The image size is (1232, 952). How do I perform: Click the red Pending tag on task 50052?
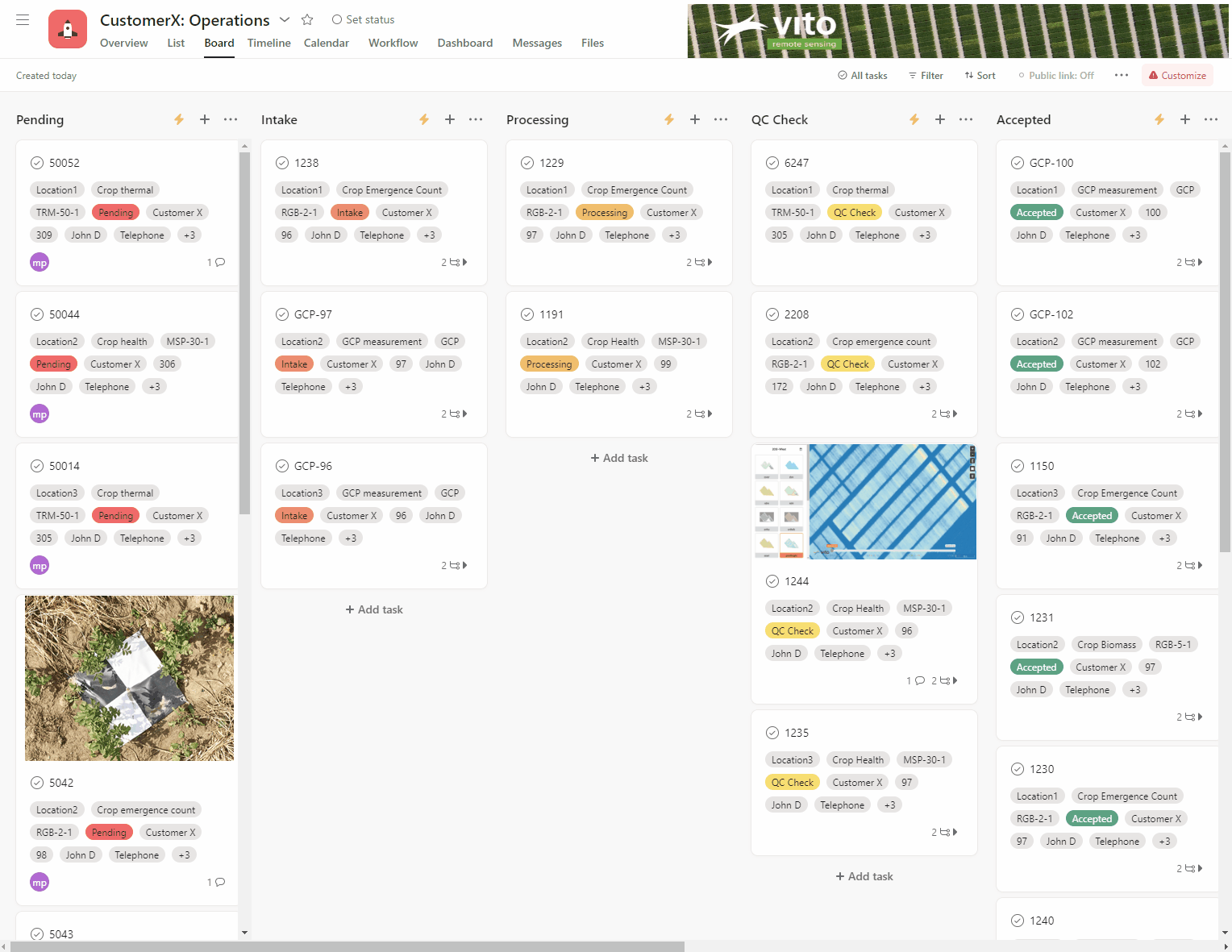point(115,213)
